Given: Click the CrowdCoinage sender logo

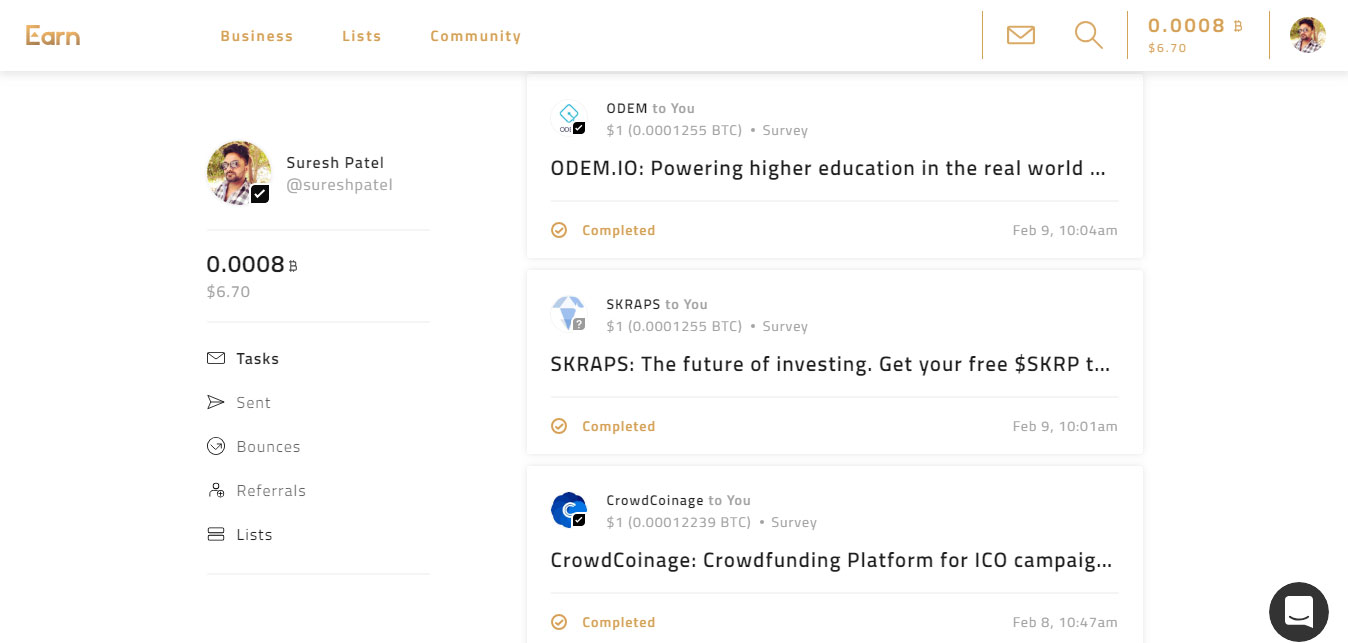Looking at the screenshot, I should pos(568,510).
